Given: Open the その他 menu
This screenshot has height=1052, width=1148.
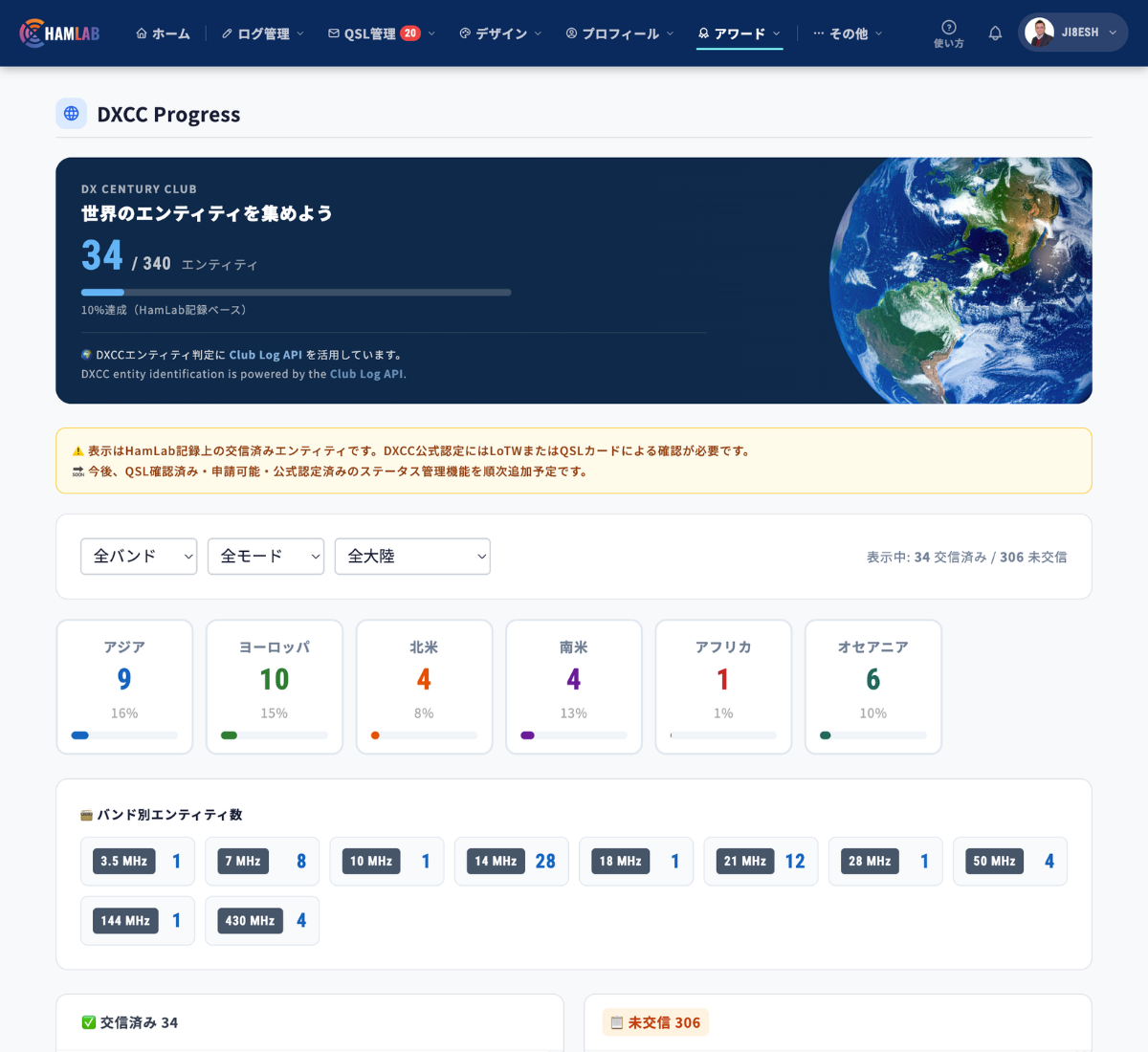Looking at the screenshot, I should pyautogui.click(x=848, y=33).
